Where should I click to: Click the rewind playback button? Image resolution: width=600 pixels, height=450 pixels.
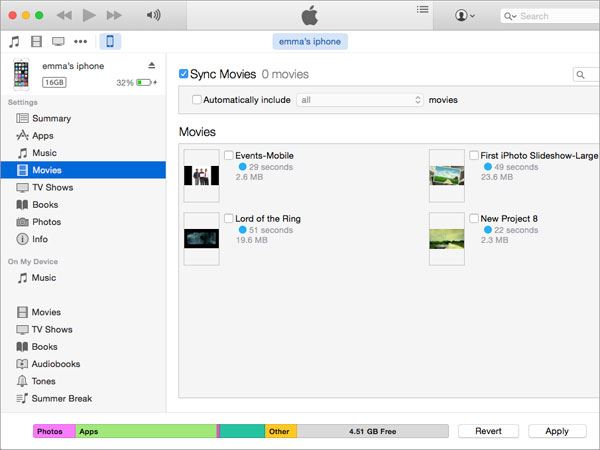click(x=64, y=15)
